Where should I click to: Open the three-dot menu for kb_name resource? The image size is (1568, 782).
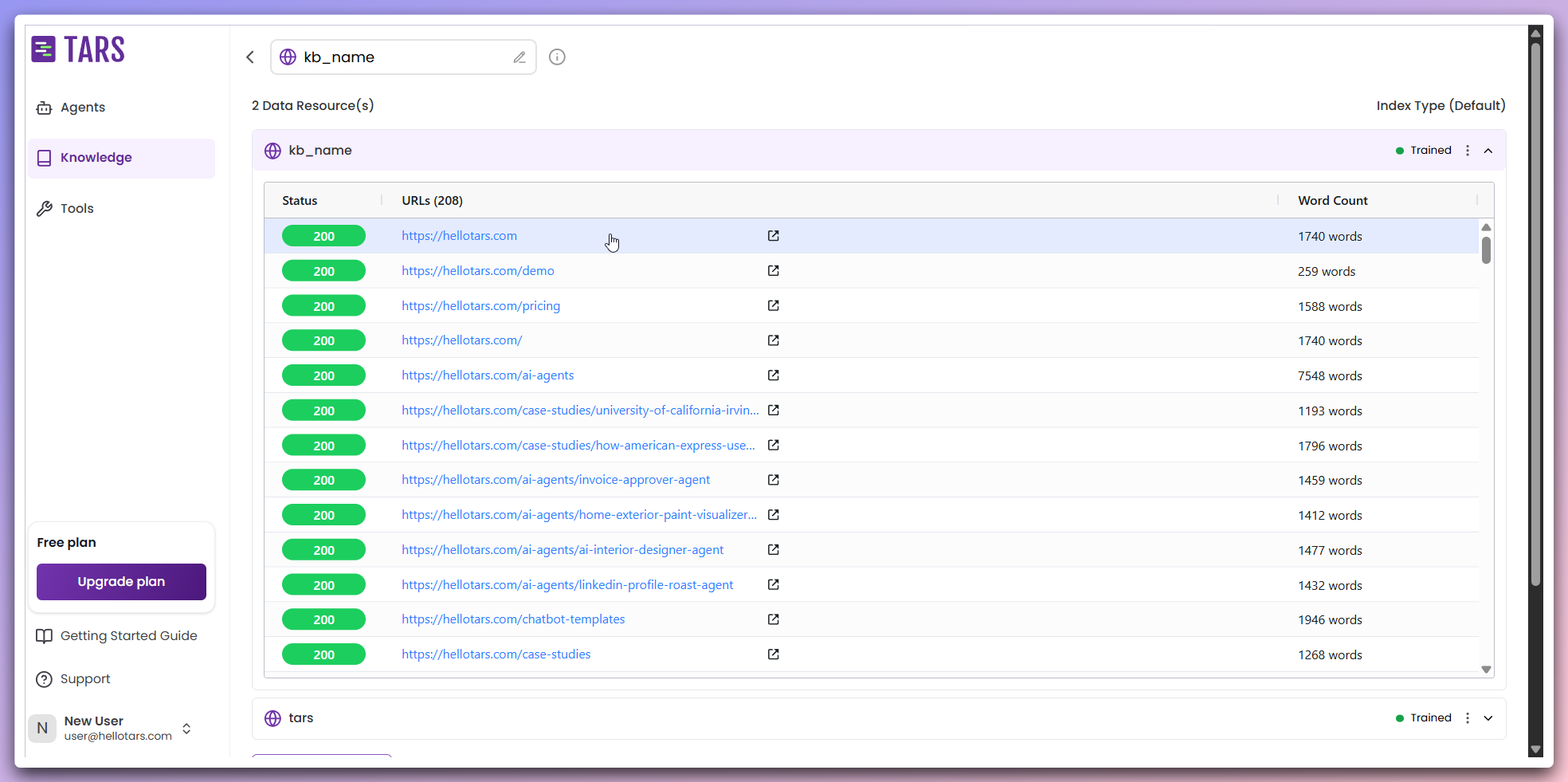point(1468,151)
